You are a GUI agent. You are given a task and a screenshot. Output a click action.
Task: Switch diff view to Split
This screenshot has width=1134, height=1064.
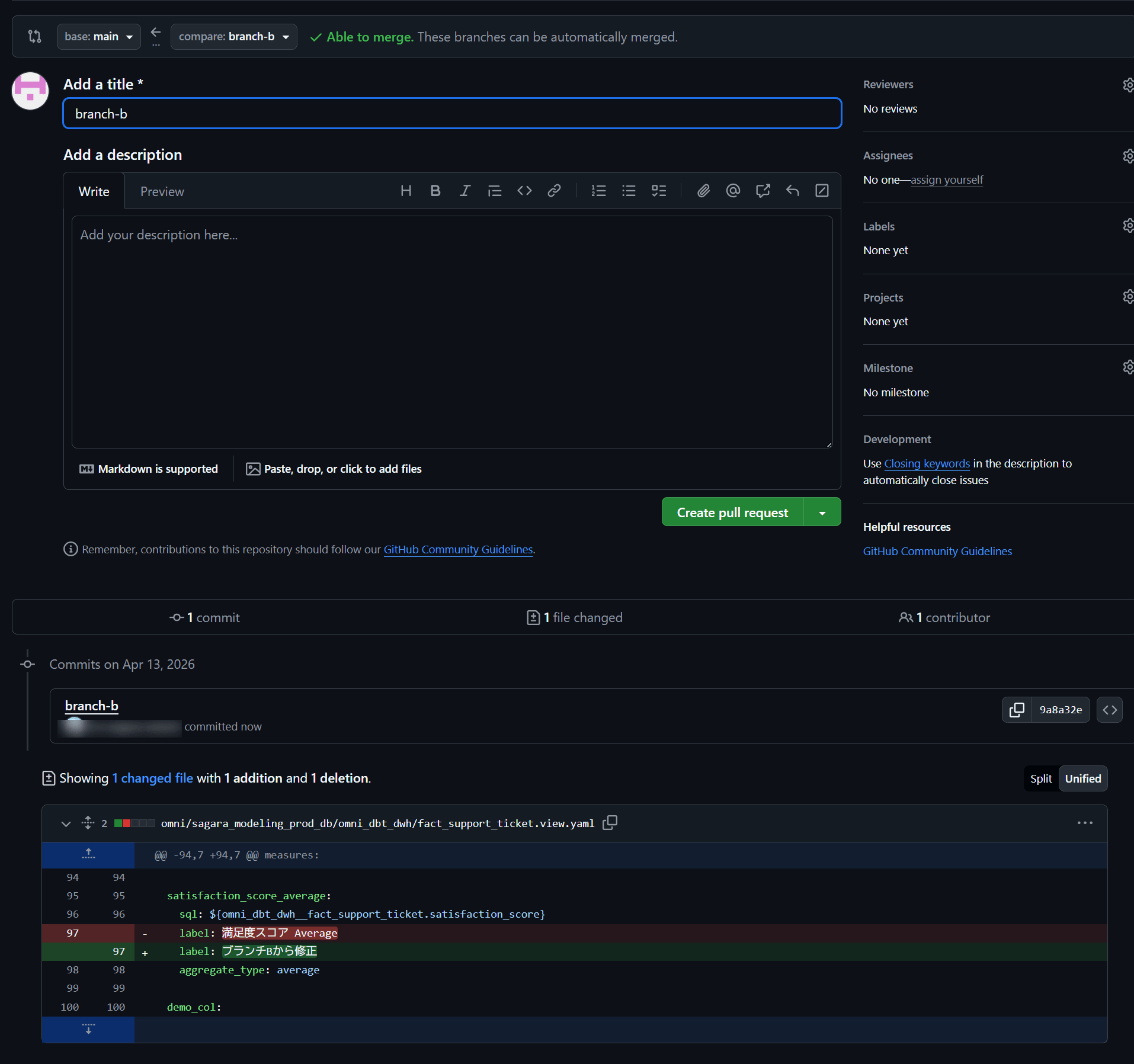tap(1041, 778)
